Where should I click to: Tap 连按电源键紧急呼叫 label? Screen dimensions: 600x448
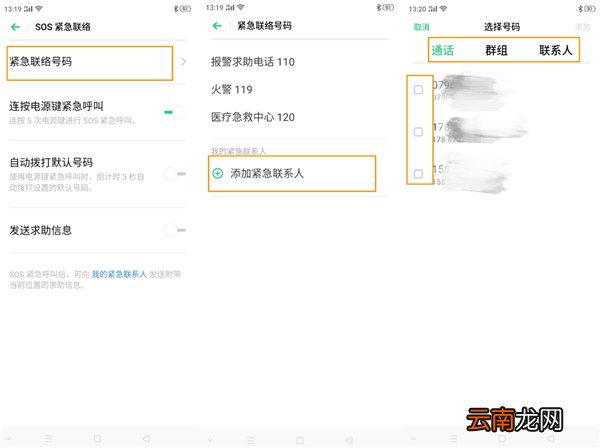click(x=56, y=106)
